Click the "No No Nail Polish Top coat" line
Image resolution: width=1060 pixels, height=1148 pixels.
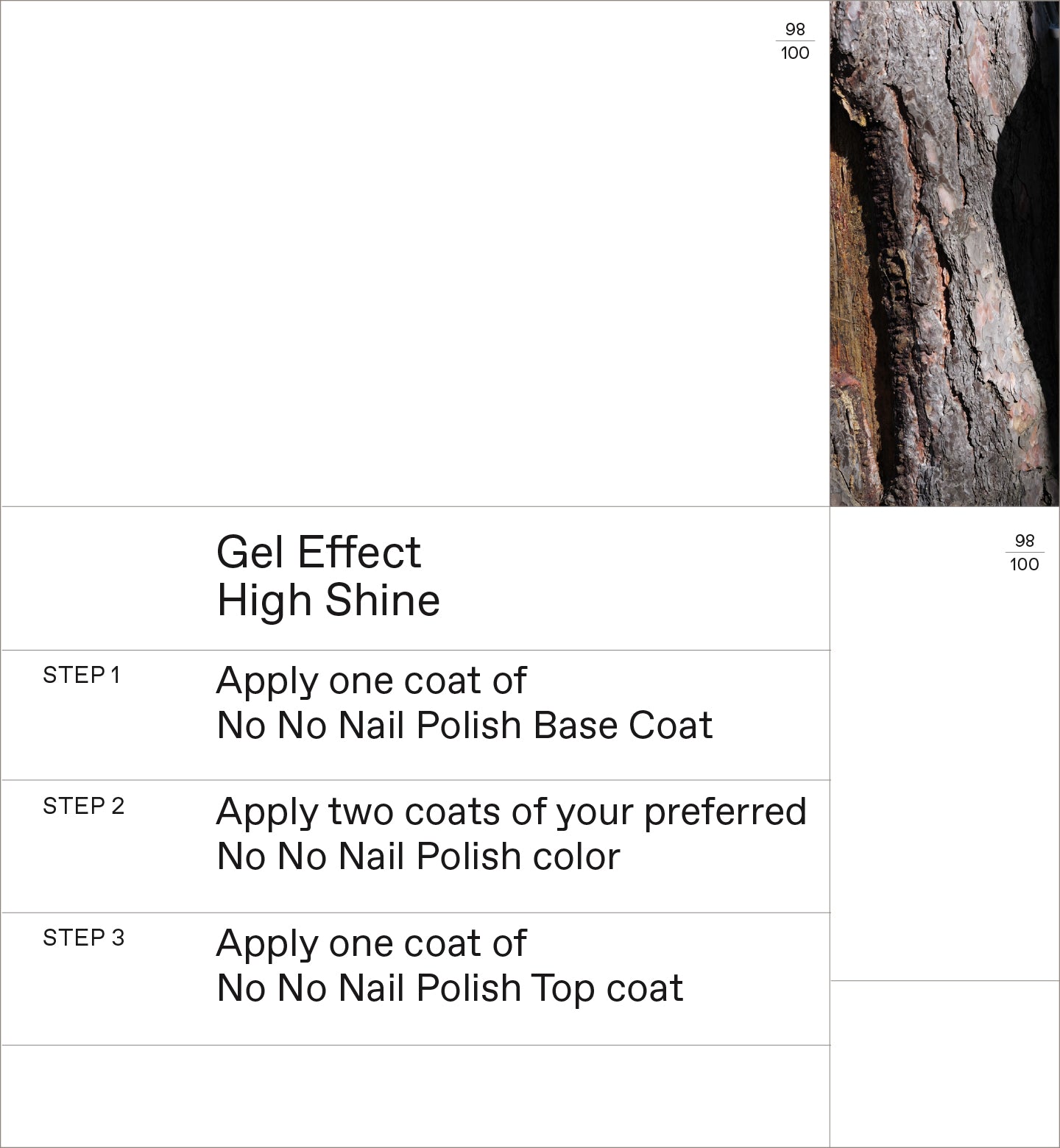(450, 988)
